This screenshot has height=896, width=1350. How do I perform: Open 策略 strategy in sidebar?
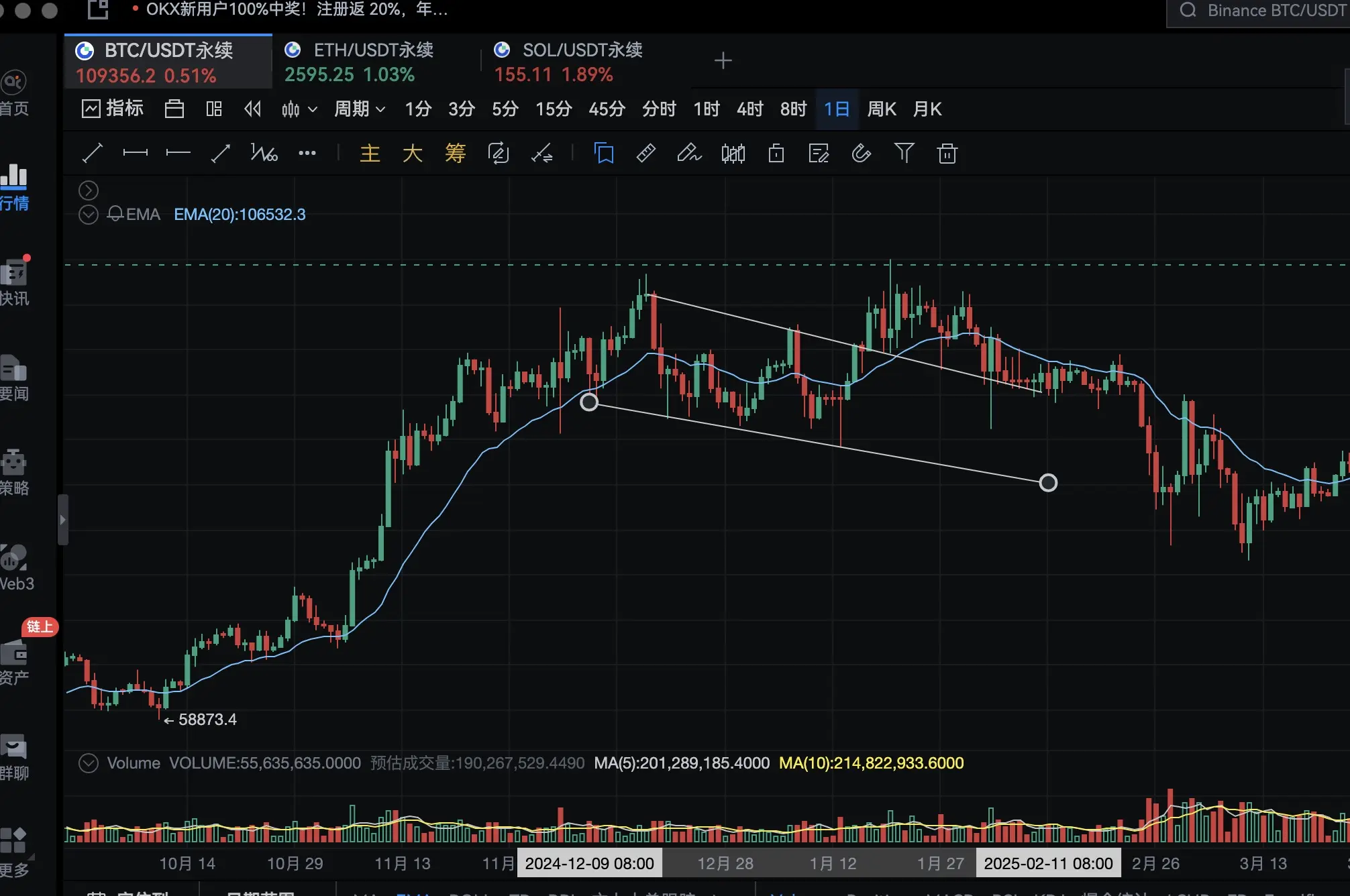tap(14, 473)
